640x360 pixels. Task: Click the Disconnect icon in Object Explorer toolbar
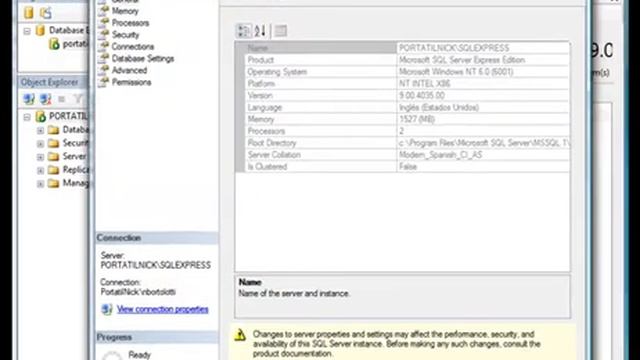pos(45,98)
